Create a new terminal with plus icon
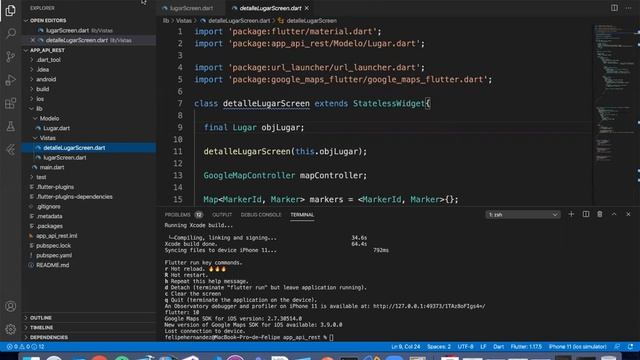 tap(571, 214)
